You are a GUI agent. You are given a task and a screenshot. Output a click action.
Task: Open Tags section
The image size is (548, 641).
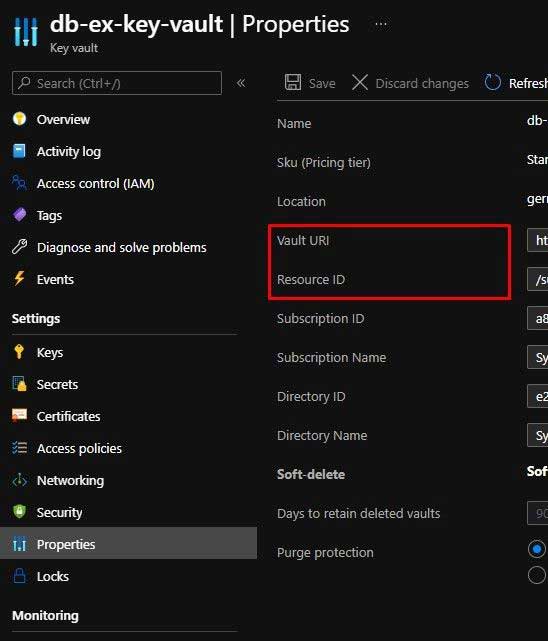(49, 215)
